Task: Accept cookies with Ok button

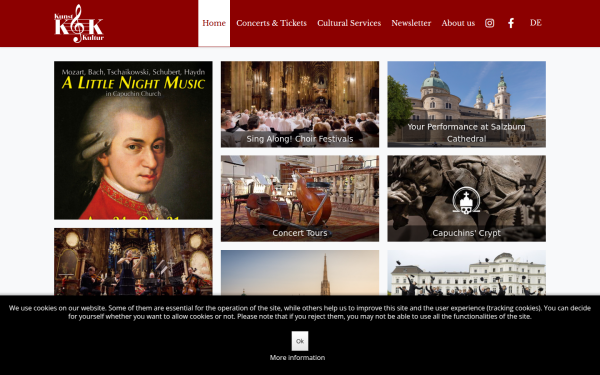Action: pos(300,341)
